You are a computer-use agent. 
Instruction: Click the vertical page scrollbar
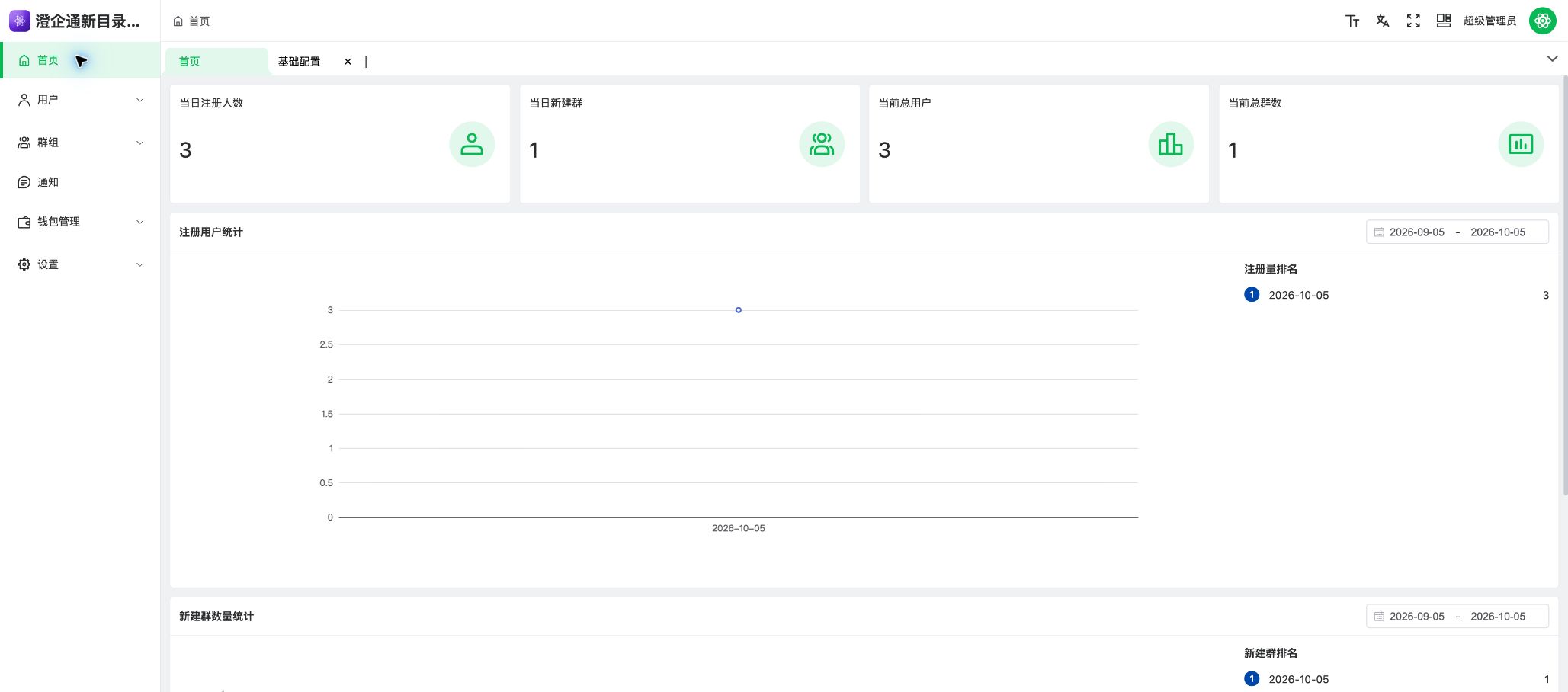pos(1565,285)
